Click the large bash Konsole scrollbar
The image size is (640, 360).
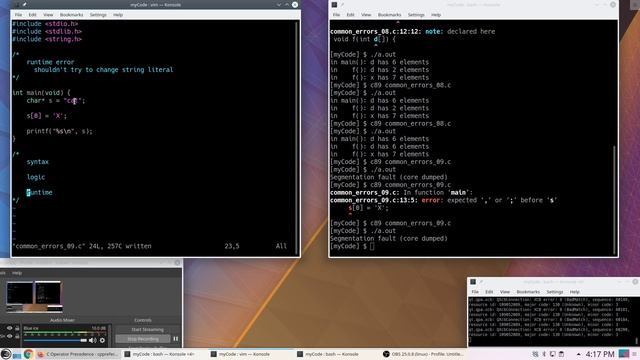tap(615, 200)
